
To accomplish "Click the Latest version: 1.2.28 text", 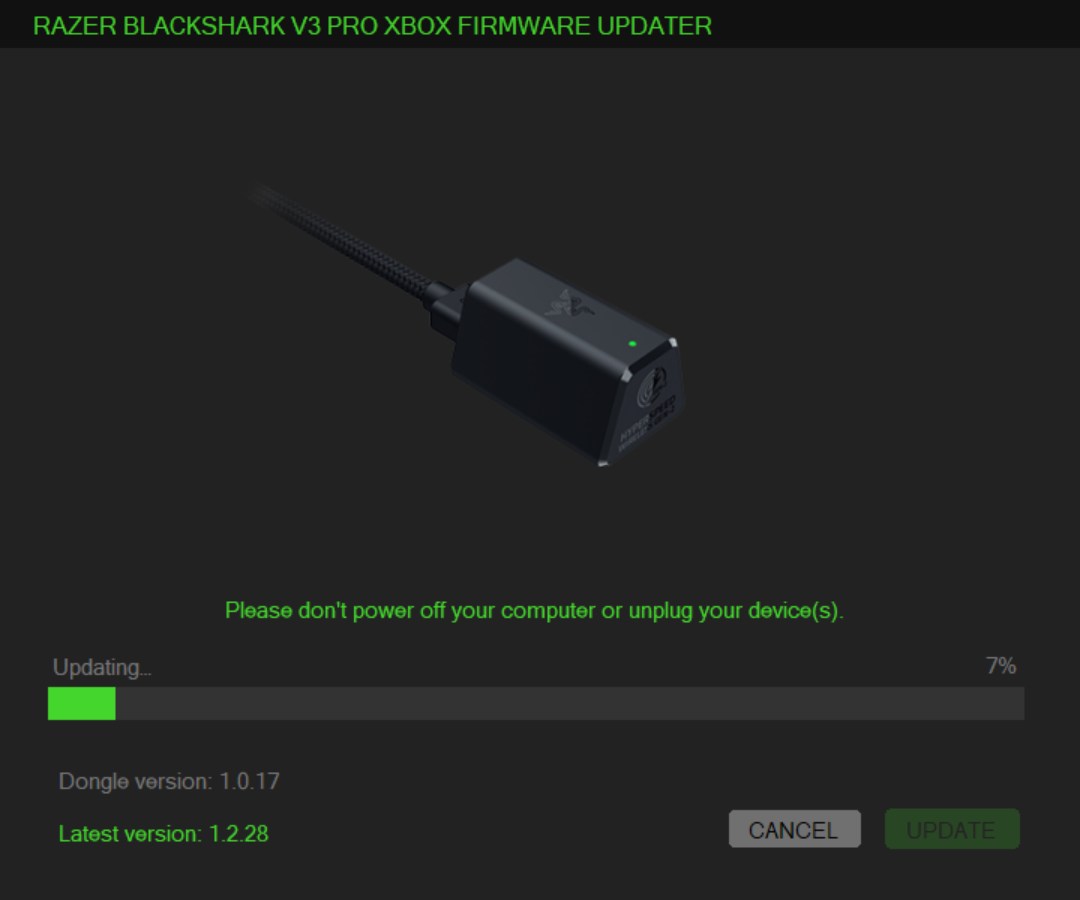I will [163, 834].
